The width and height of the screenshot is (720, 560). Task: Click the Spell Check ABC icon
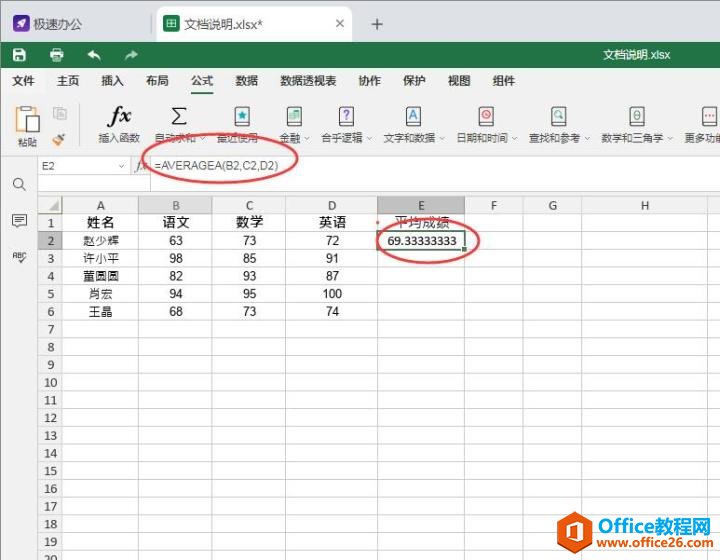tap(19, 257)
